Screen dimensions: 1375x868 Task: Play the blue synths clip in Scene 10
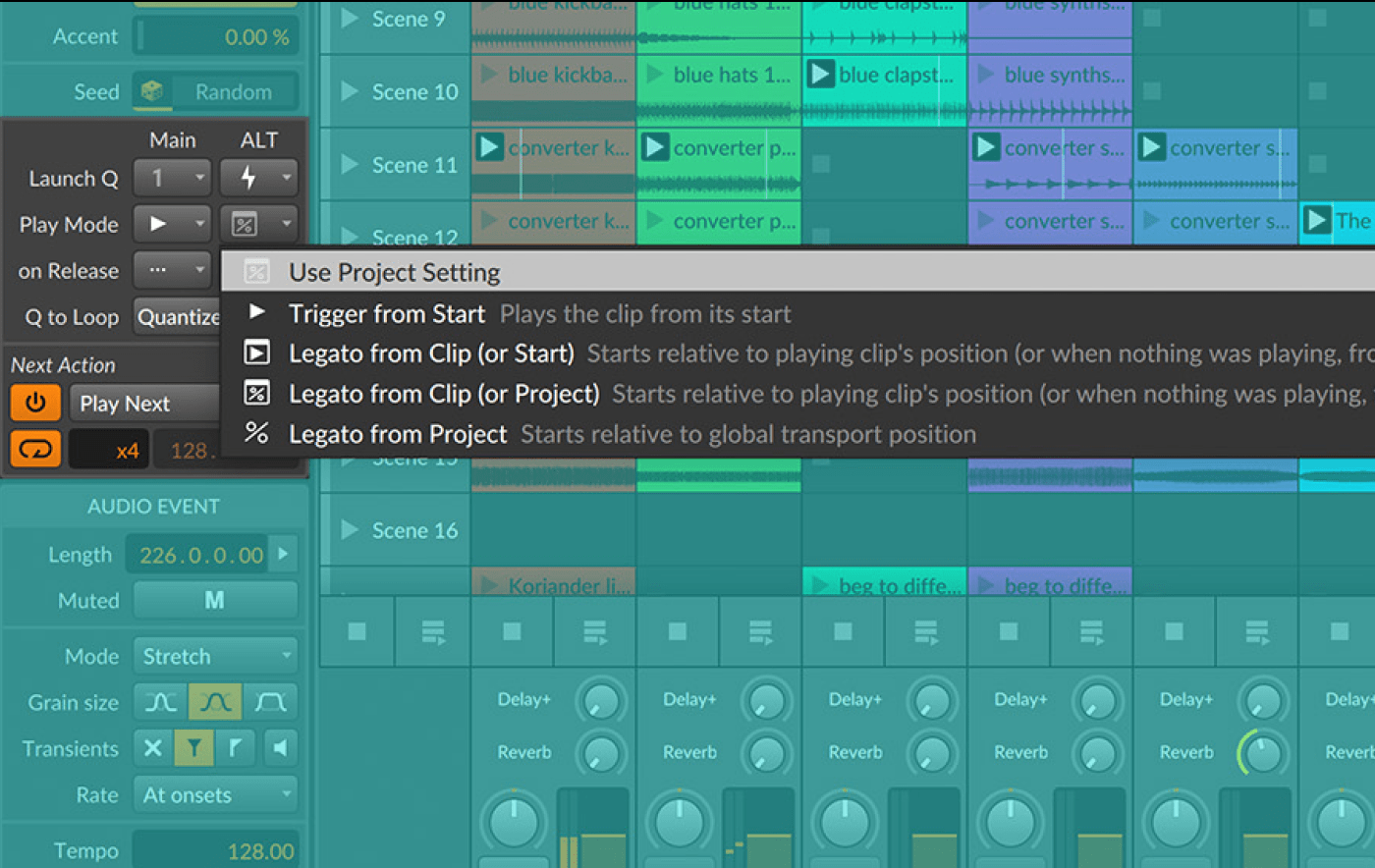(x=985, y=75)
